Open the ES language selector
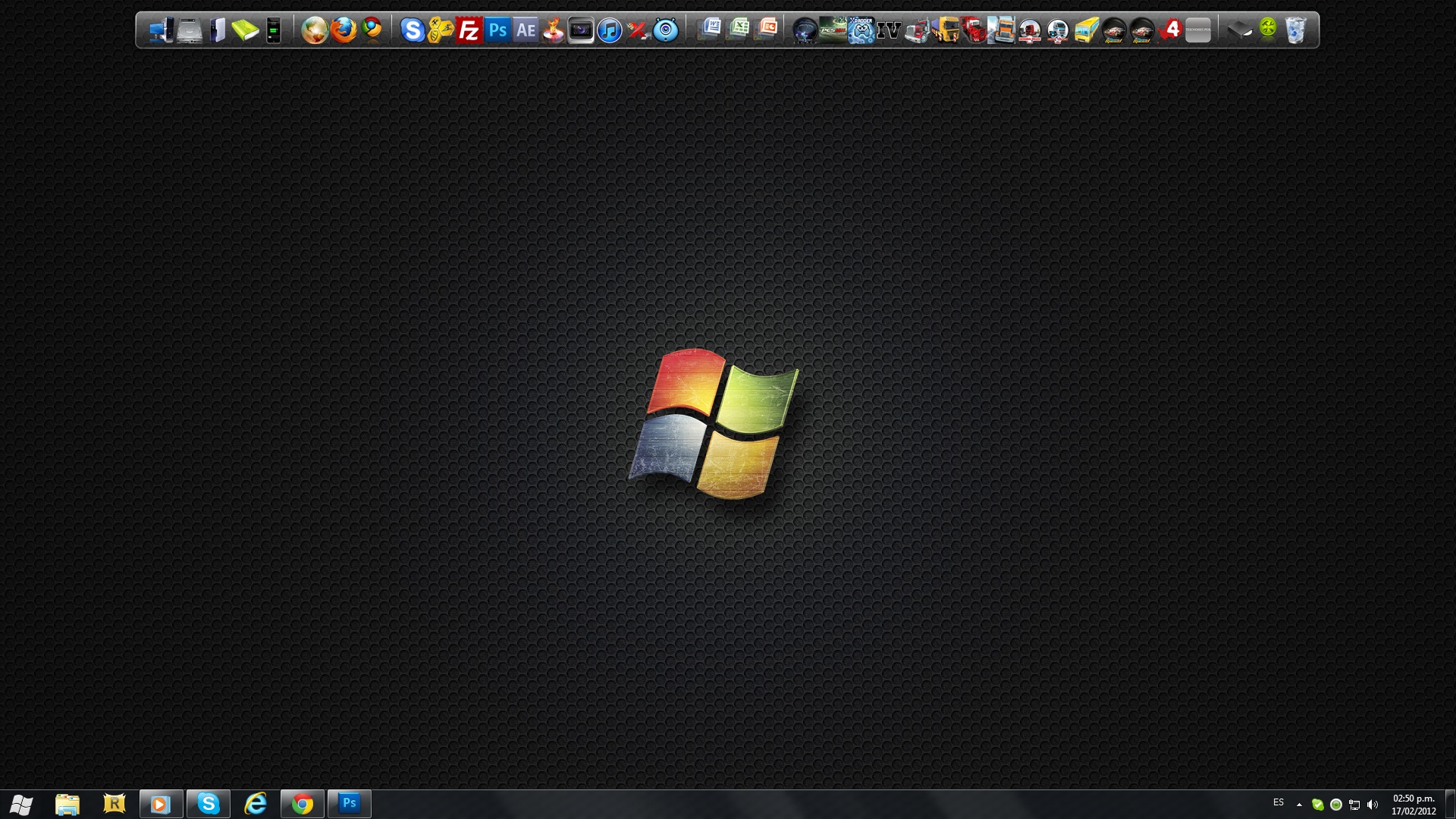The image size is (1456, 819). pyautogui.click(x=1279, y=802)
